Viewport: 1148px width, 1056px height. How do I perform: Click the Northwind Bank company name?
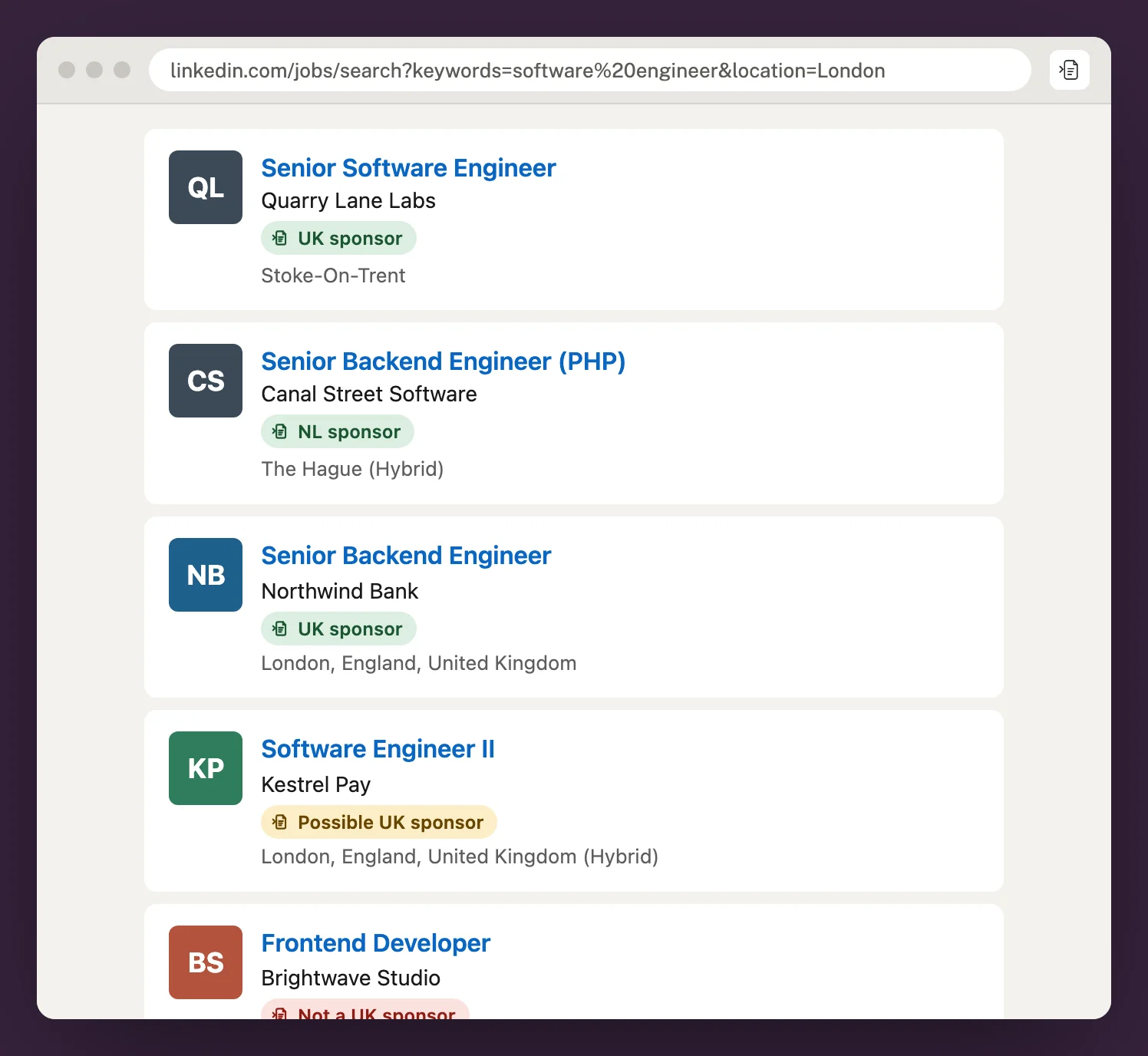(x=340, y=592)
